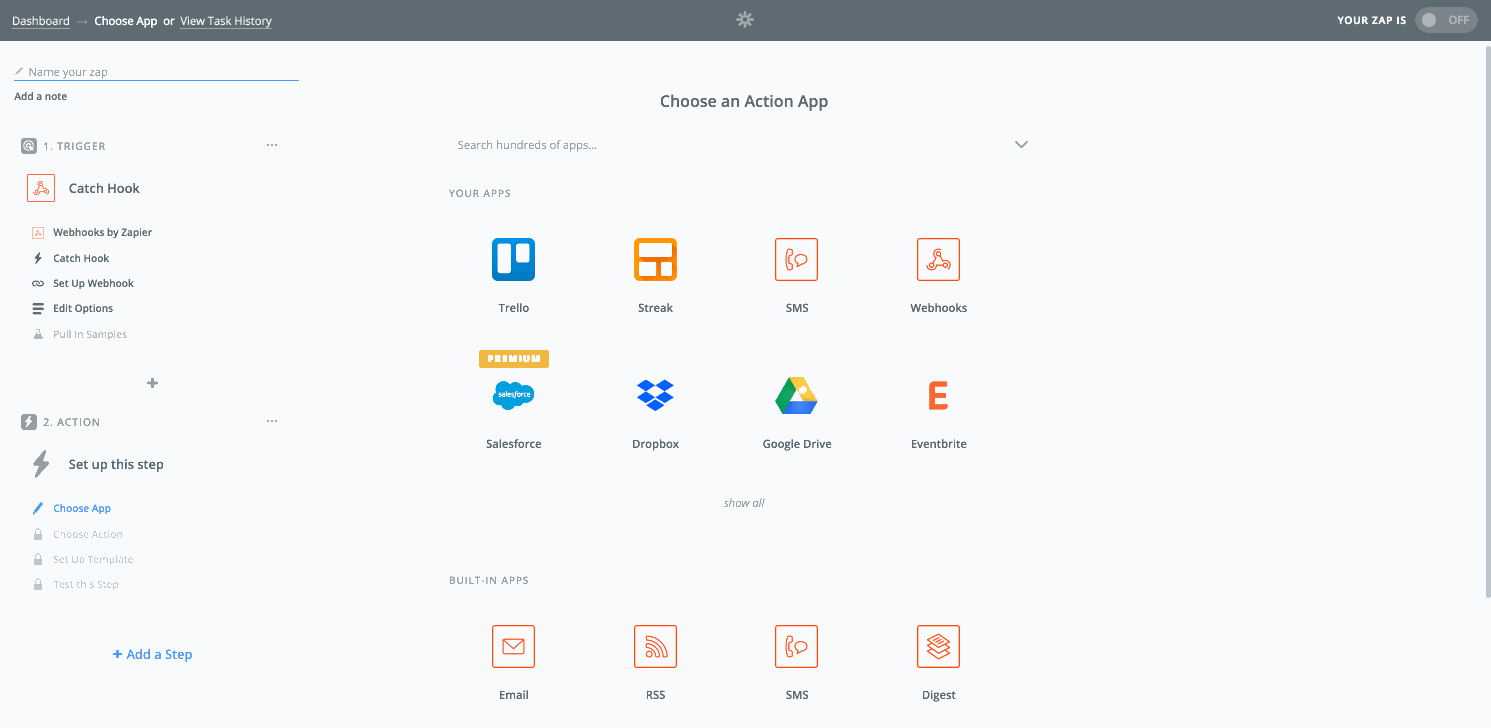
Task: Select the locked Test this Step substep
Action: point(86,584)
